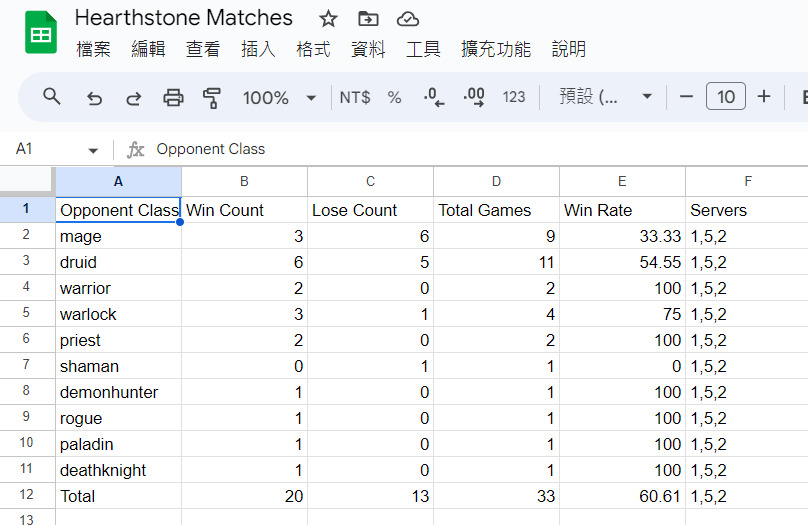Screen dimensions: 808x525
Task: Click the Total Games header cell
Action: [x=496, y=210]
